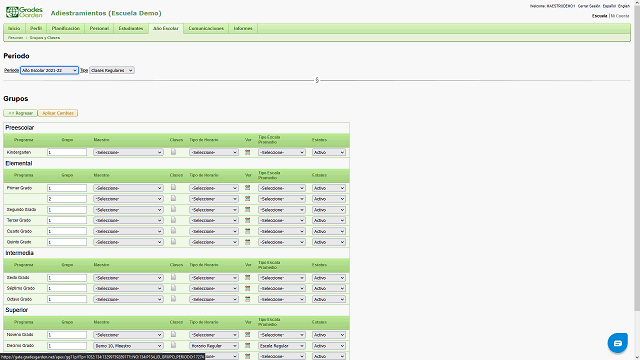
Task: Click the Resumen breadcrumb link
Action: point(16,38)
